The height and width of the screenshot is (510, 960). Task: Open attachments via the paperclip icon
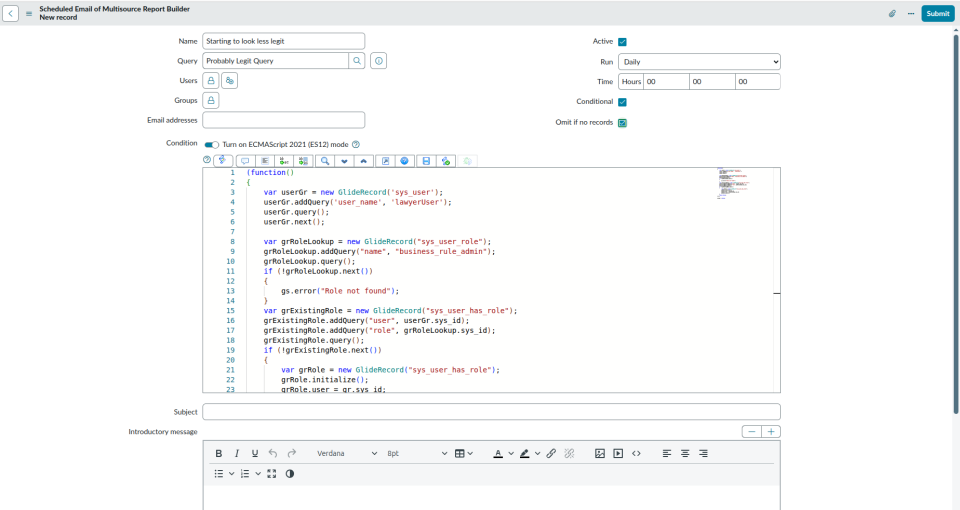(892, 13)
